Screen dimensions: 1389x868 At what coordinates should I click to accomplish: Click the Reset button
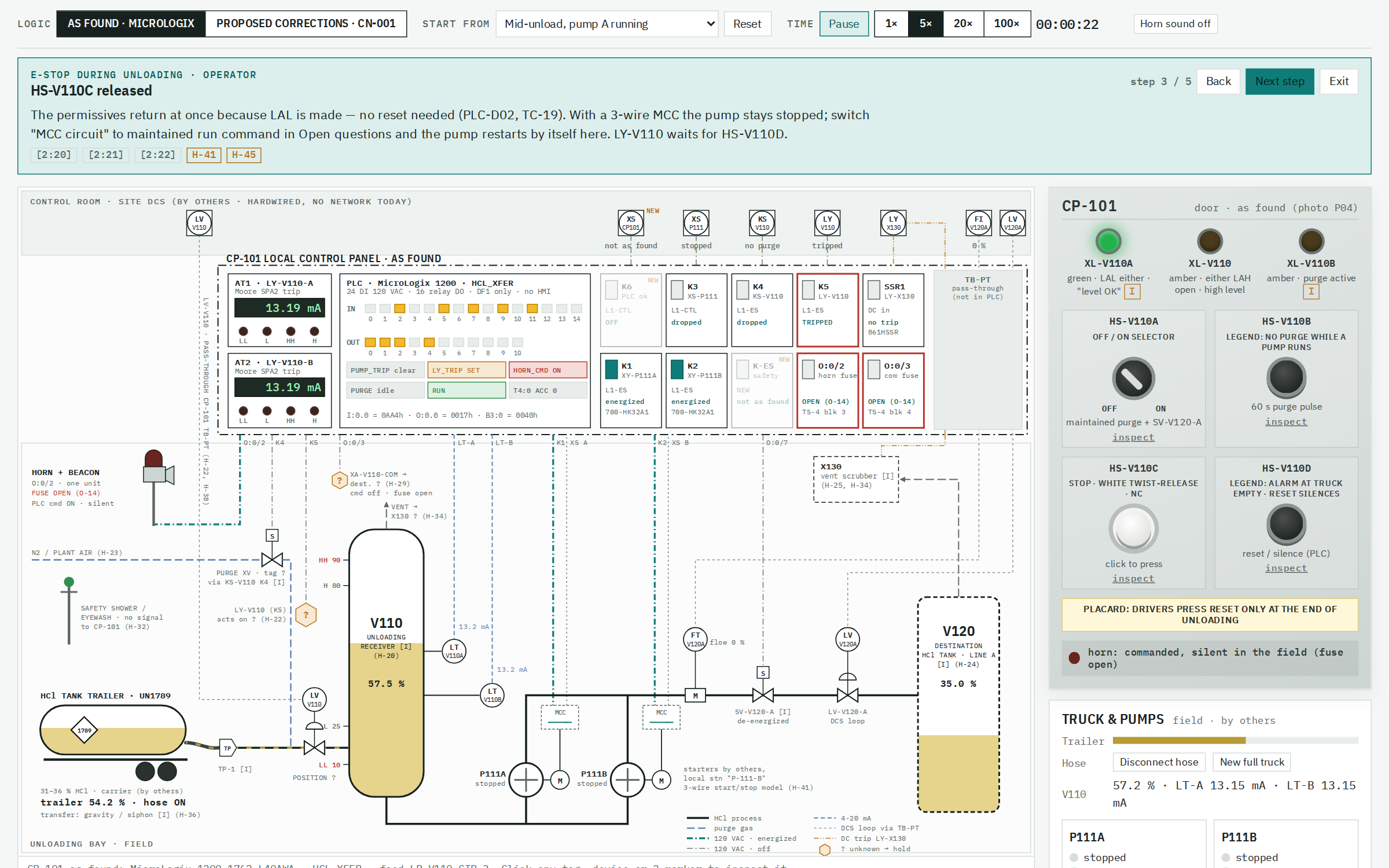[747, 24]
